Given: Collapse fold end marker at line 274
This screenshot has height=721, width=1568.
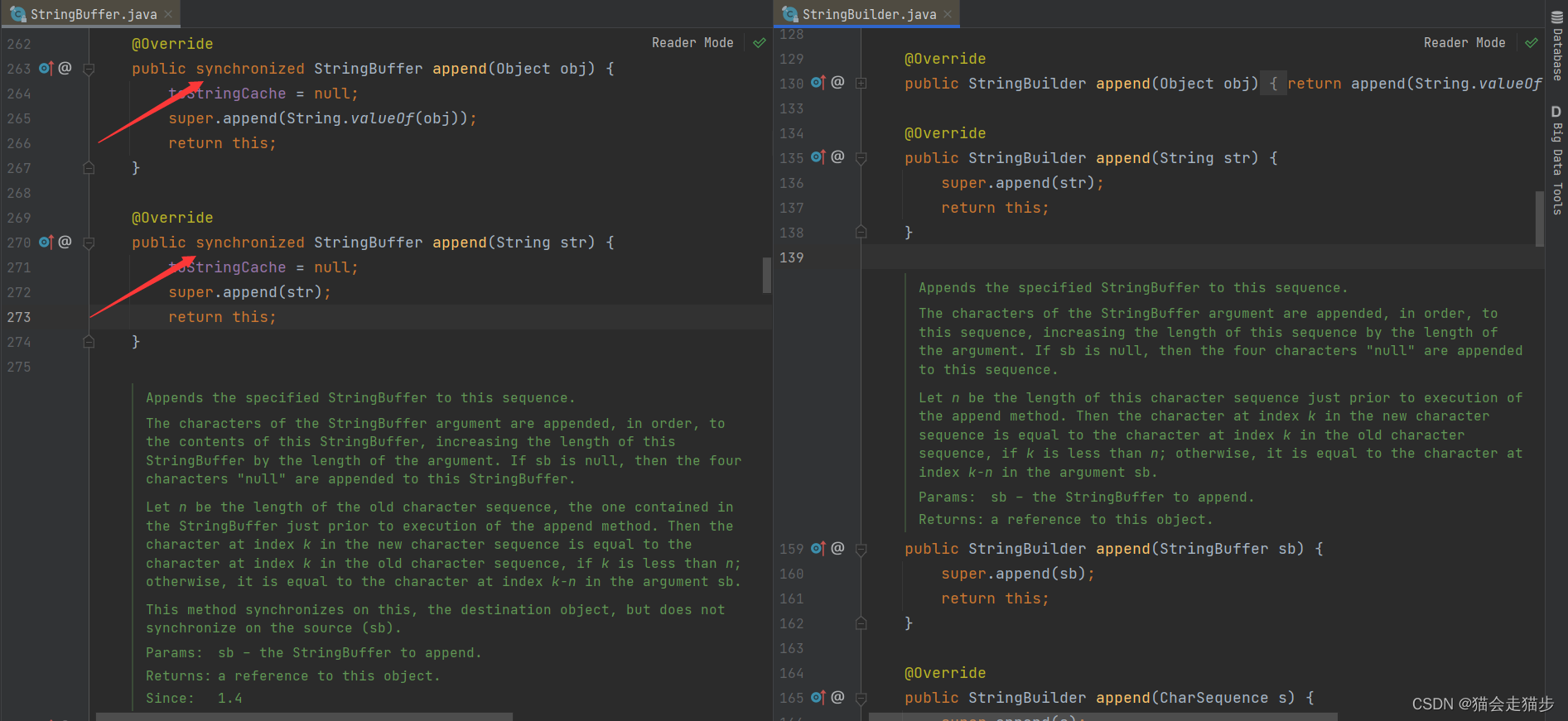Looking at the screenshot, I should (89, 342).
